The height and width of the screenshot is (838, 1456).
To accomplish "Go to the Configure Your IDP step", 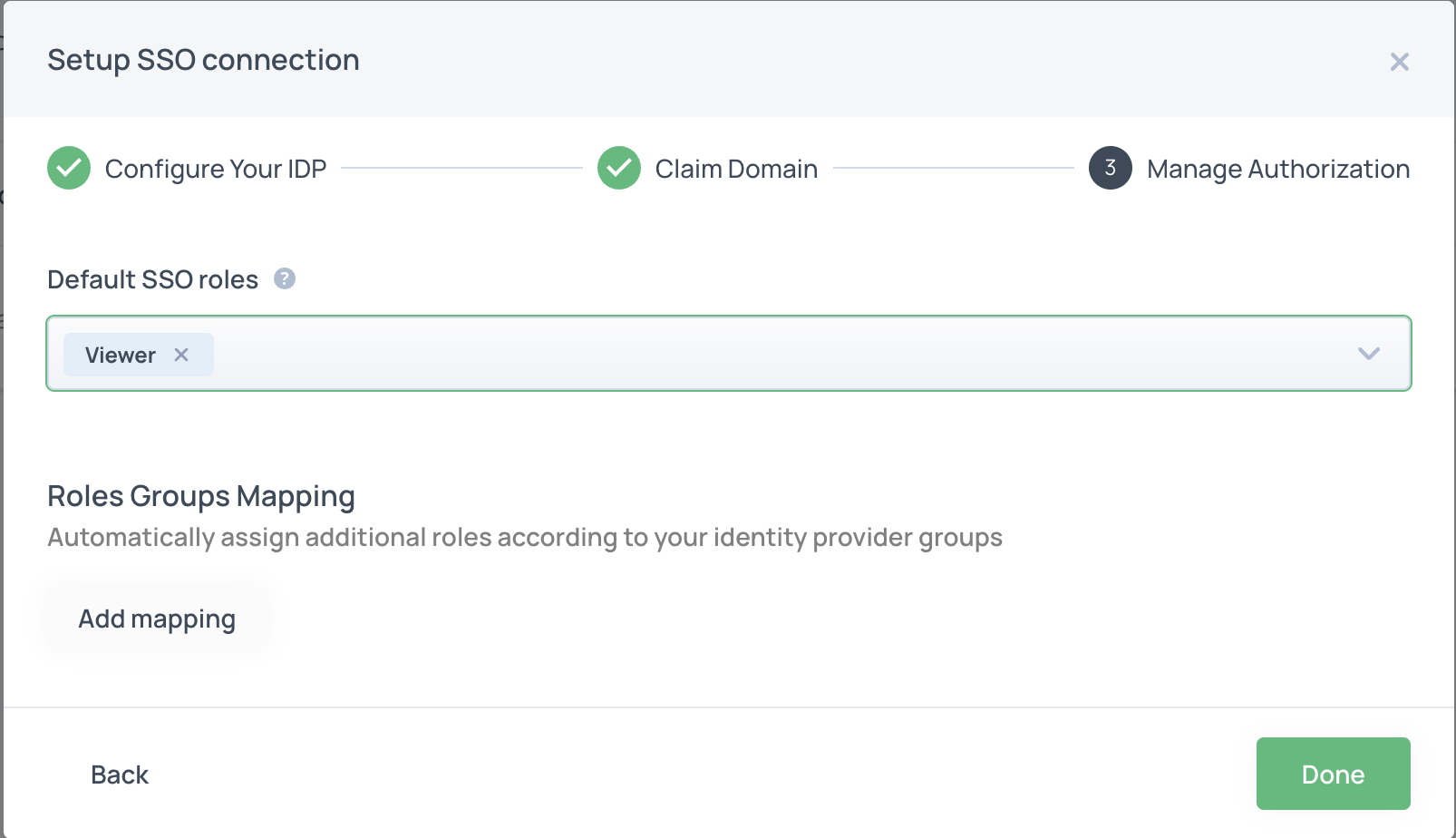I will coord(215,169).
